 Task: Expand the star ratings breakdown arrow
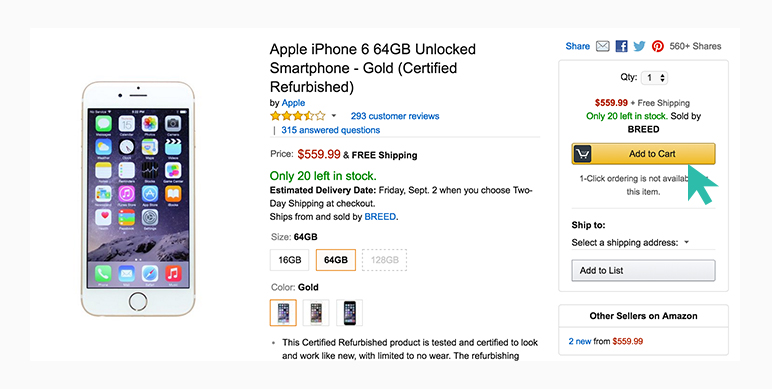pyautogui.click(x=333, y=116)
